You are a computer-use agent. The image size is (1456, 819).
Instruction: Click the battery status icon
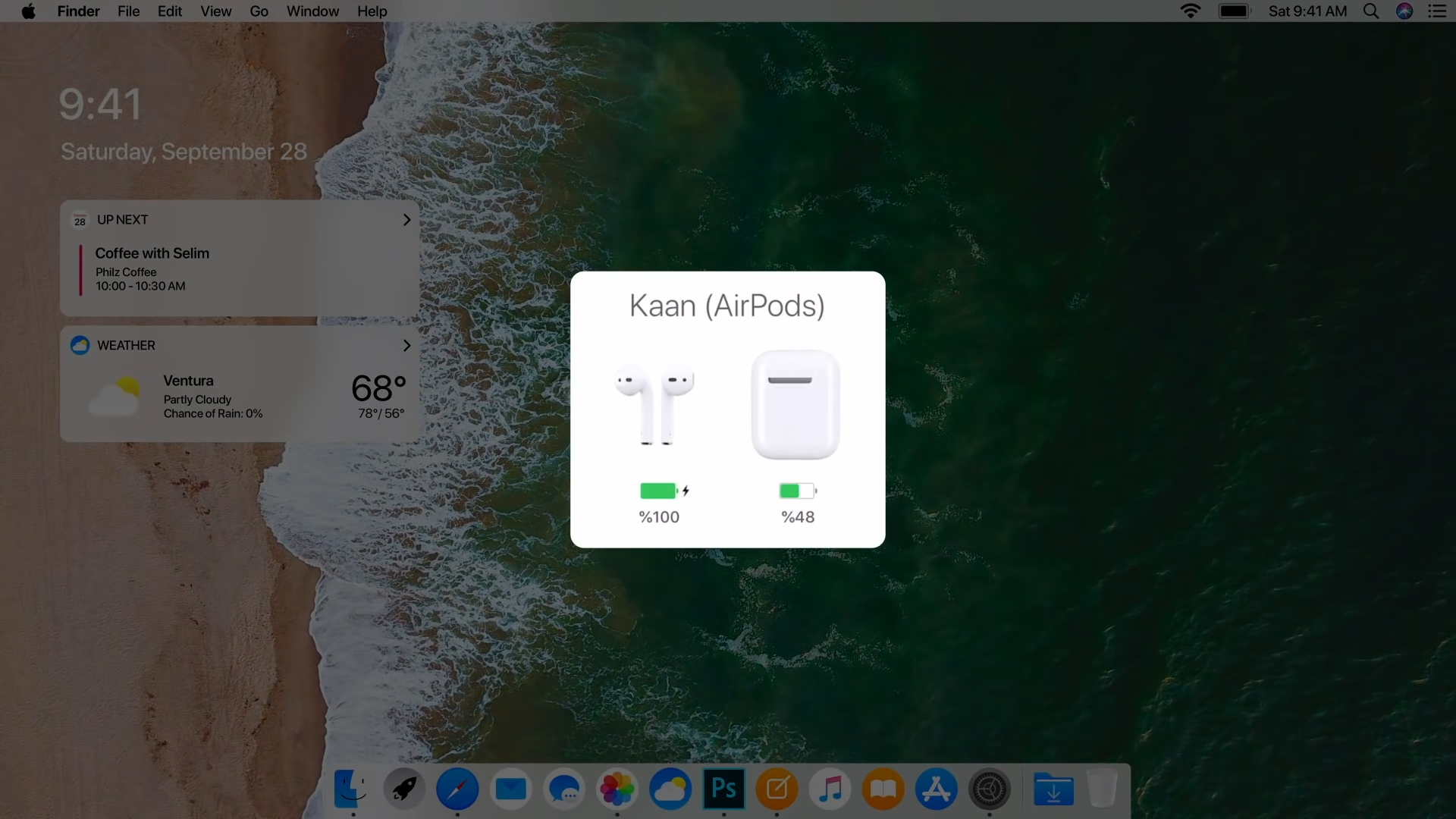click(1235, 11)
